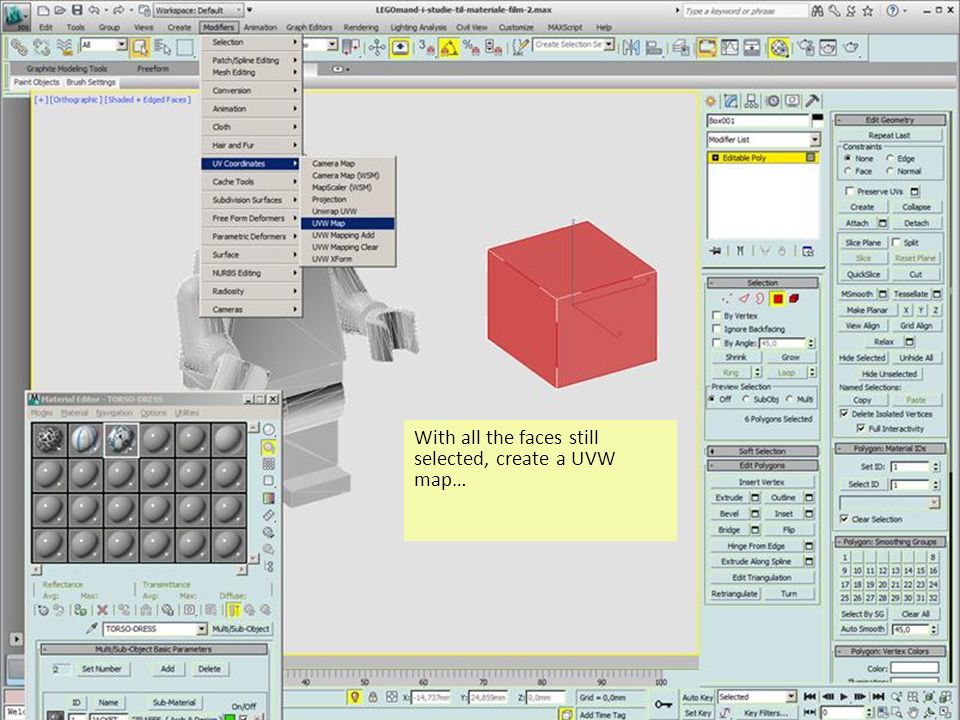Click Hide Unselected button
960x720 pixels.
coord(889,373)
